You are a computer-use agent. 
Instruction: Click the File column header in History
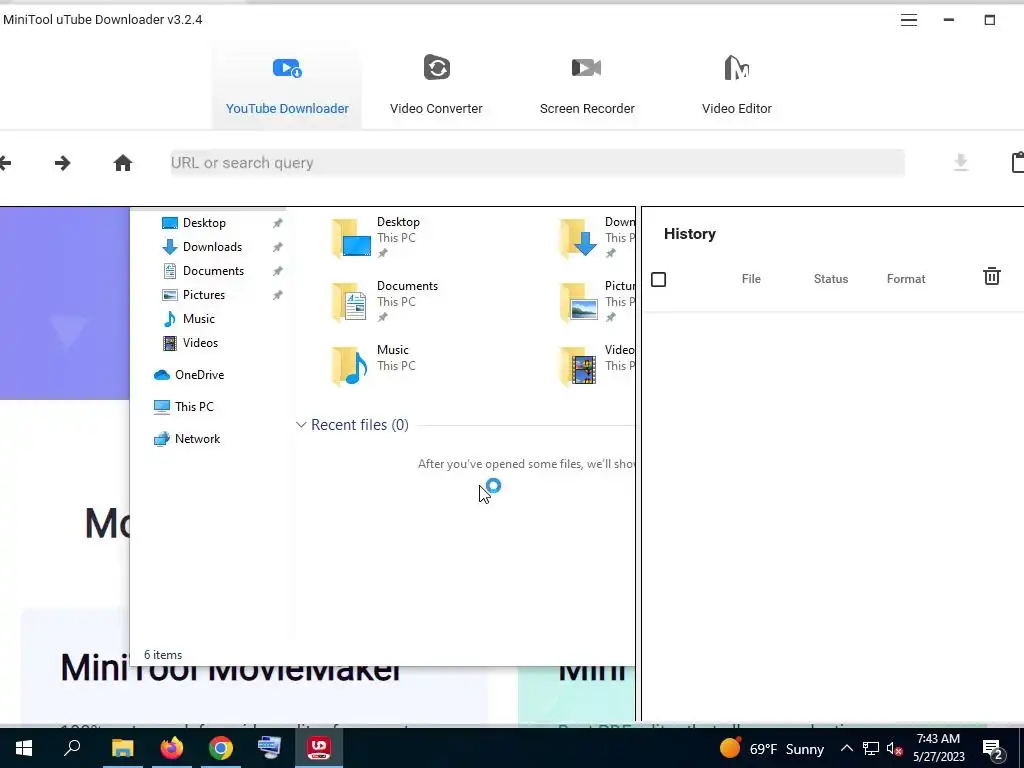pos(751,279)
